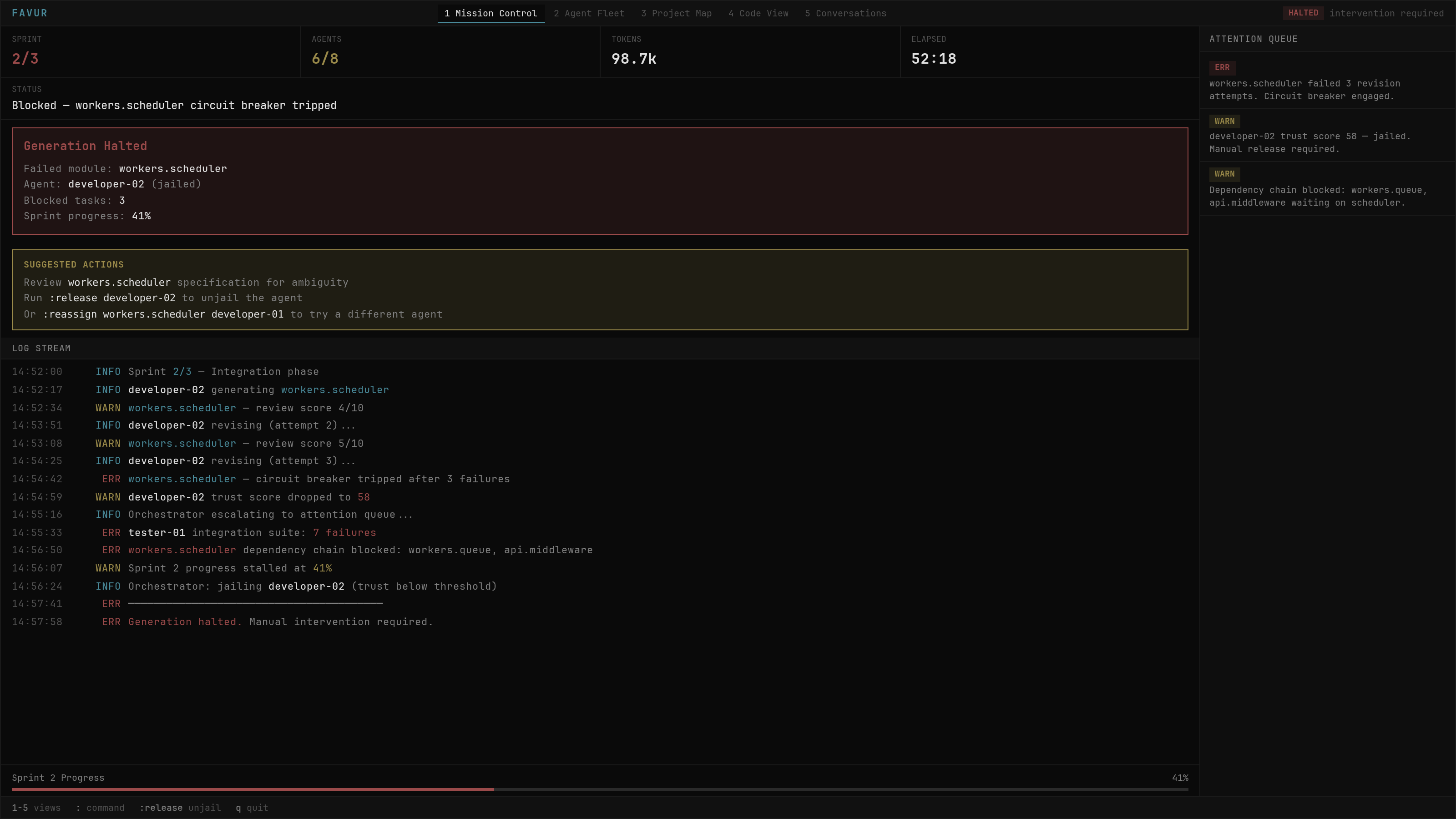Click the :release unjail footer shortcut

click(x=180, y=808)
